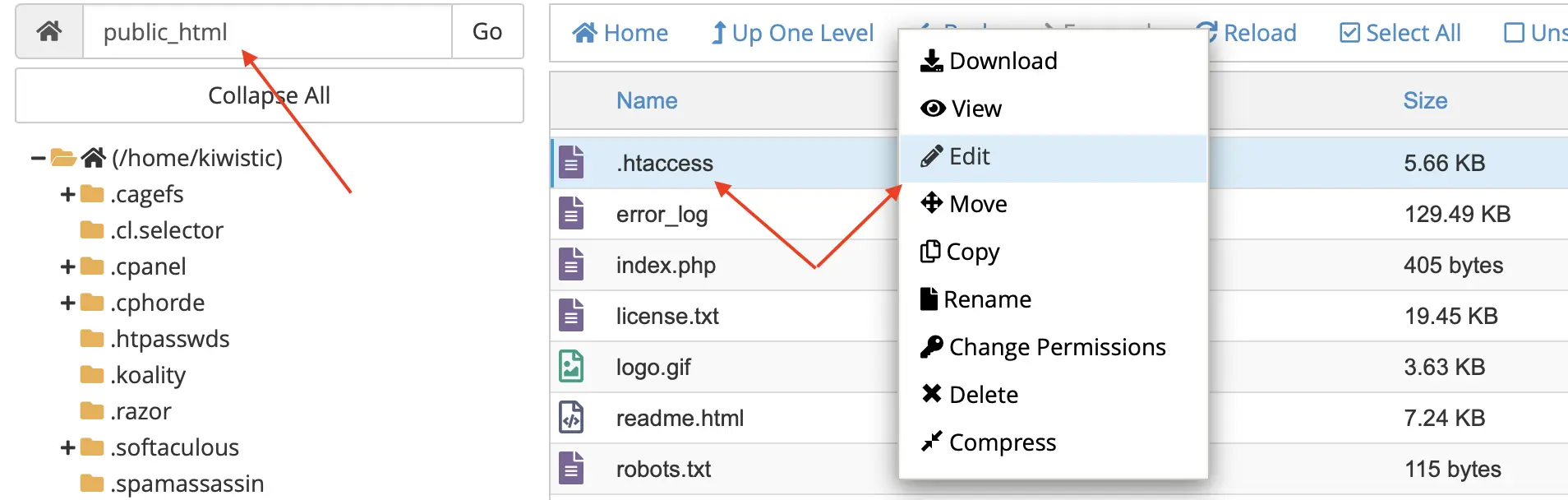Open the .razor tree entry

[x=141, y=411]
